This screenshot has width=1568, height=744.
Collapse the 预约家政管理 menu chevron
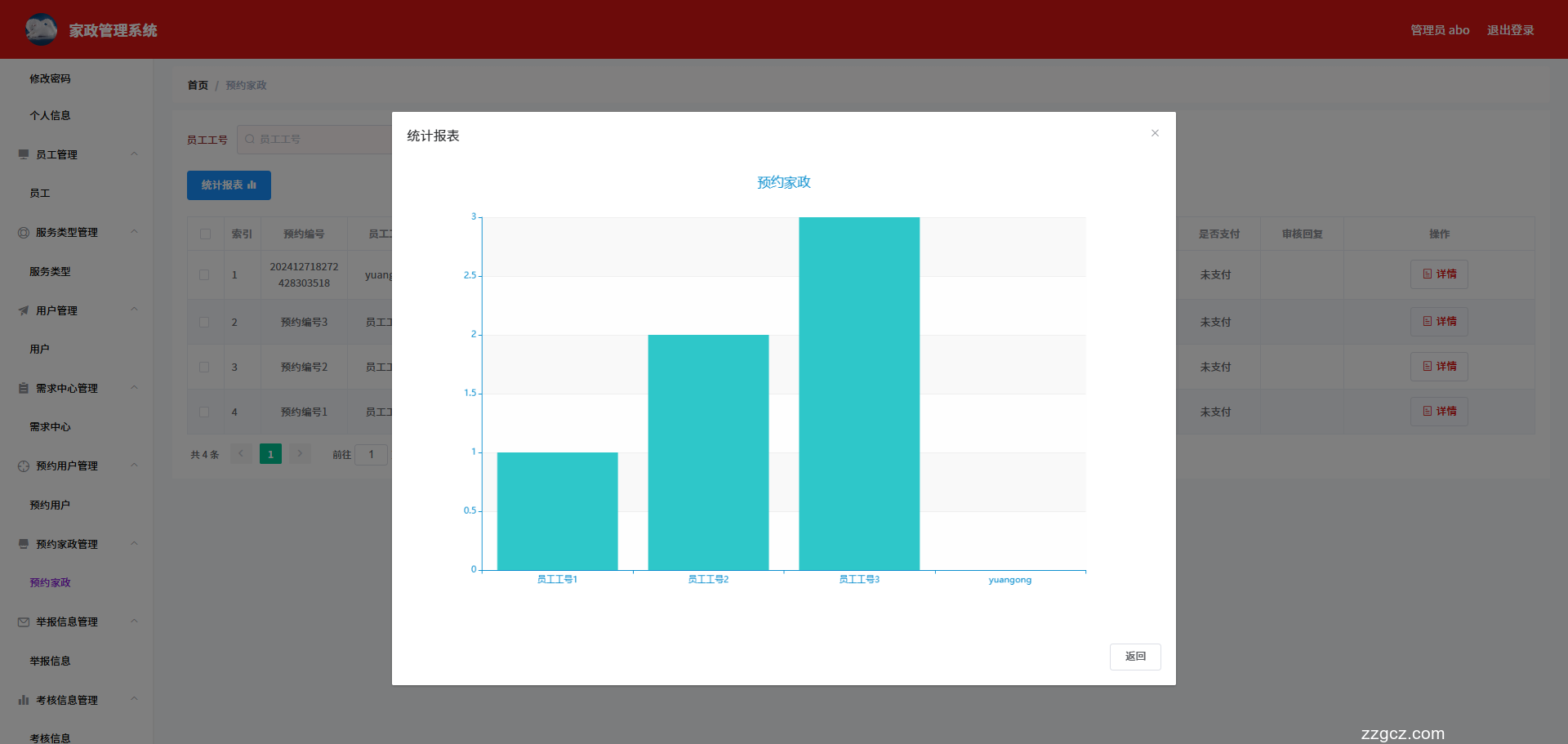pyautogui.click(x=134, y=544)
